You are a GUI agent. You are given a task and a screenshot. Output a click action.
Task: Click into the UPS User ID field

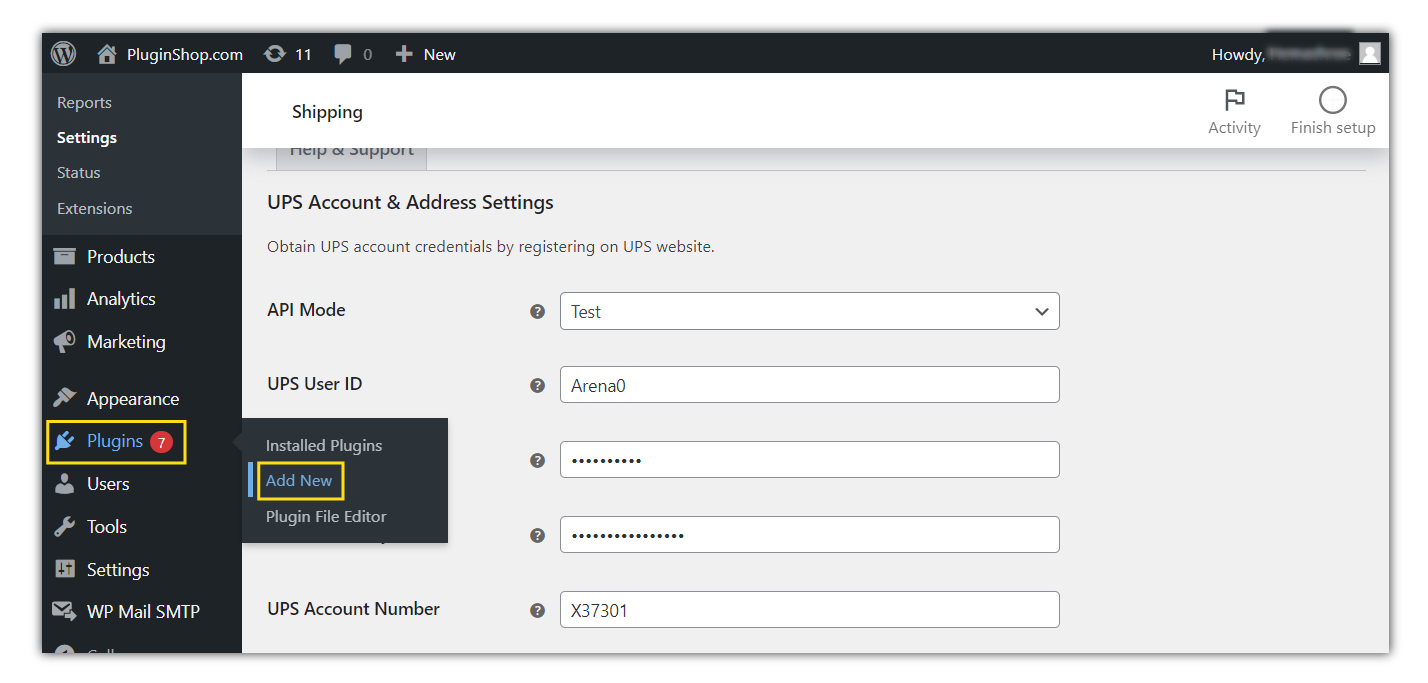tap(809, 384)
